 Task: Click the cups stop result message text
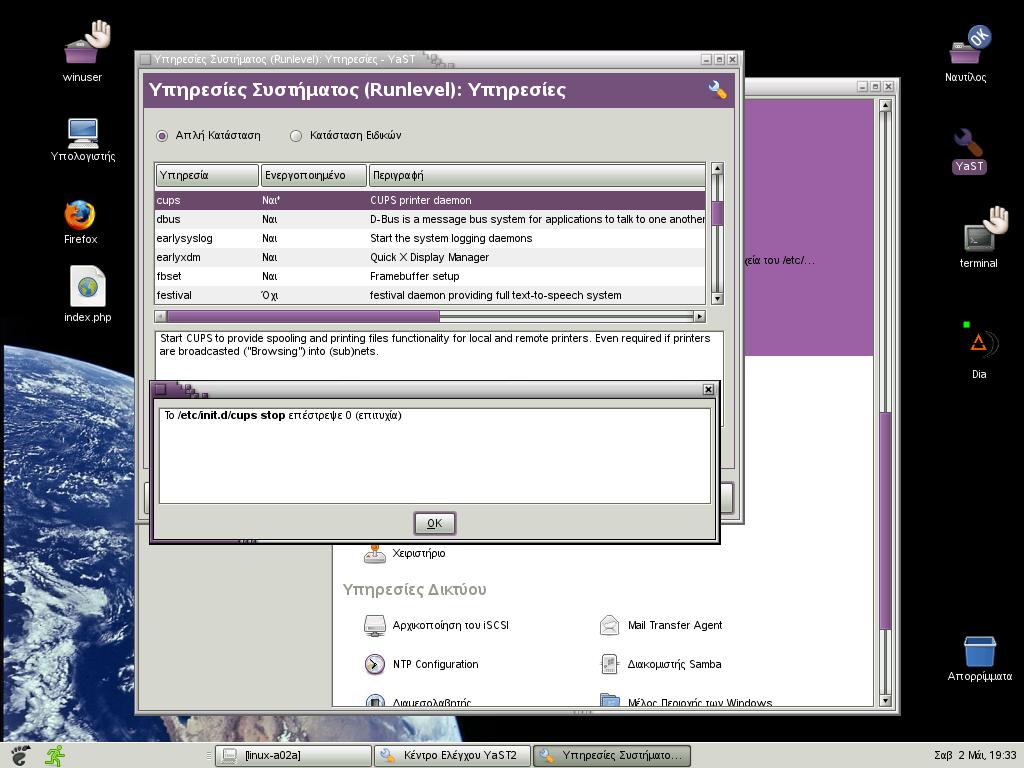283,415
